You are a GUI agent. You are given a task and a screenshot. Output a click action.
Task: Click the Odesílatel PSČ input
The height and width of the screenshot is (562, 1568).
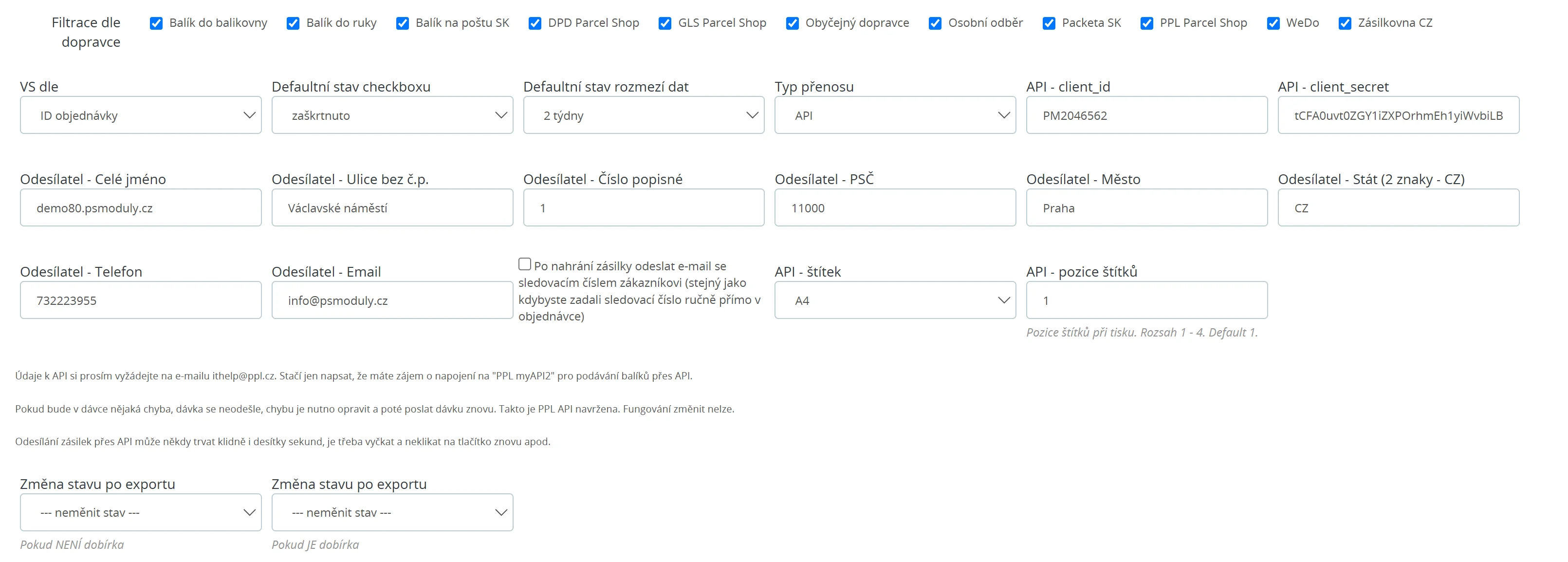click(895, 207)
